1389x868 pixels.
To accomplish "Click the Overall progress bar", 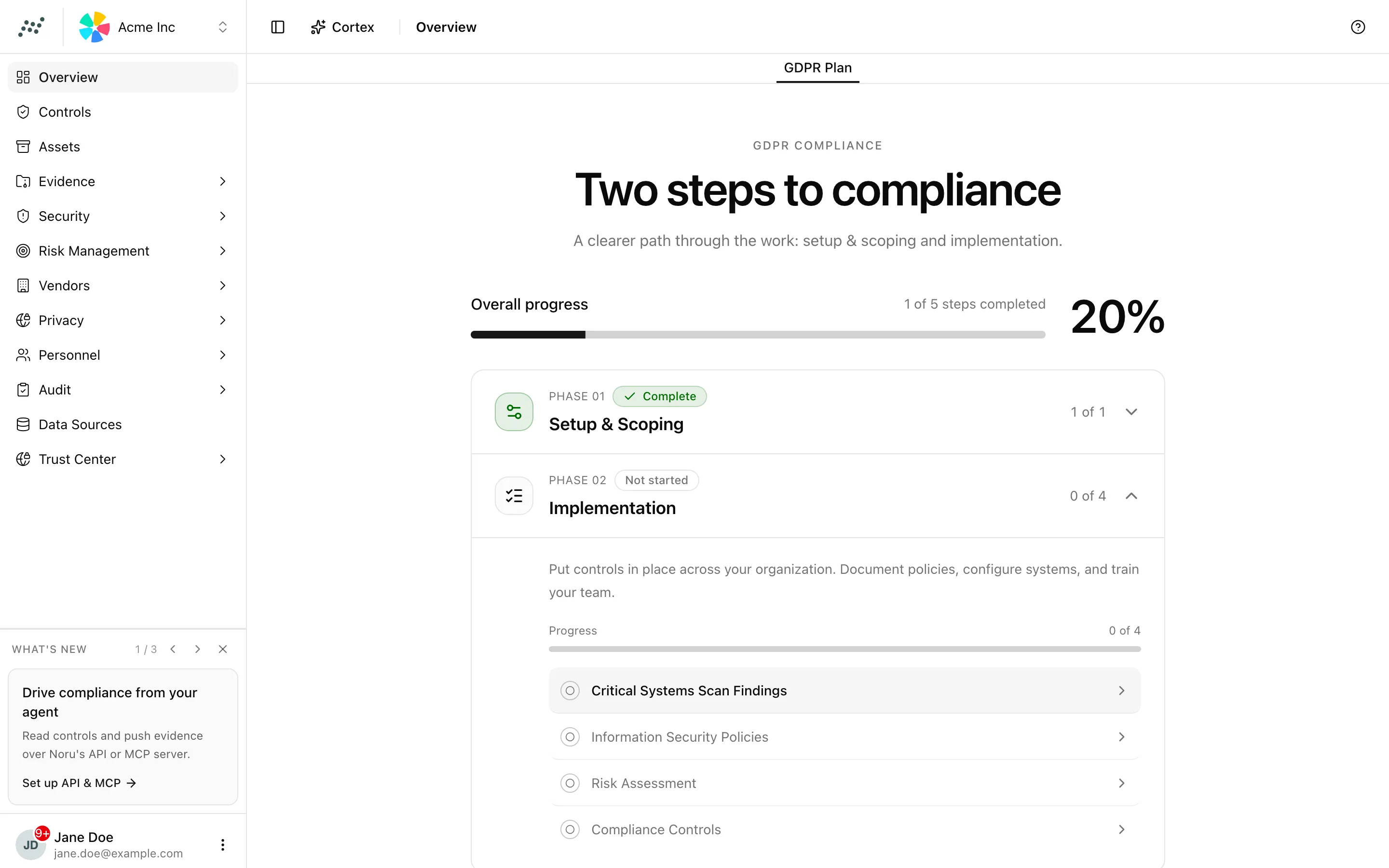I will click(x=758, y=335).
